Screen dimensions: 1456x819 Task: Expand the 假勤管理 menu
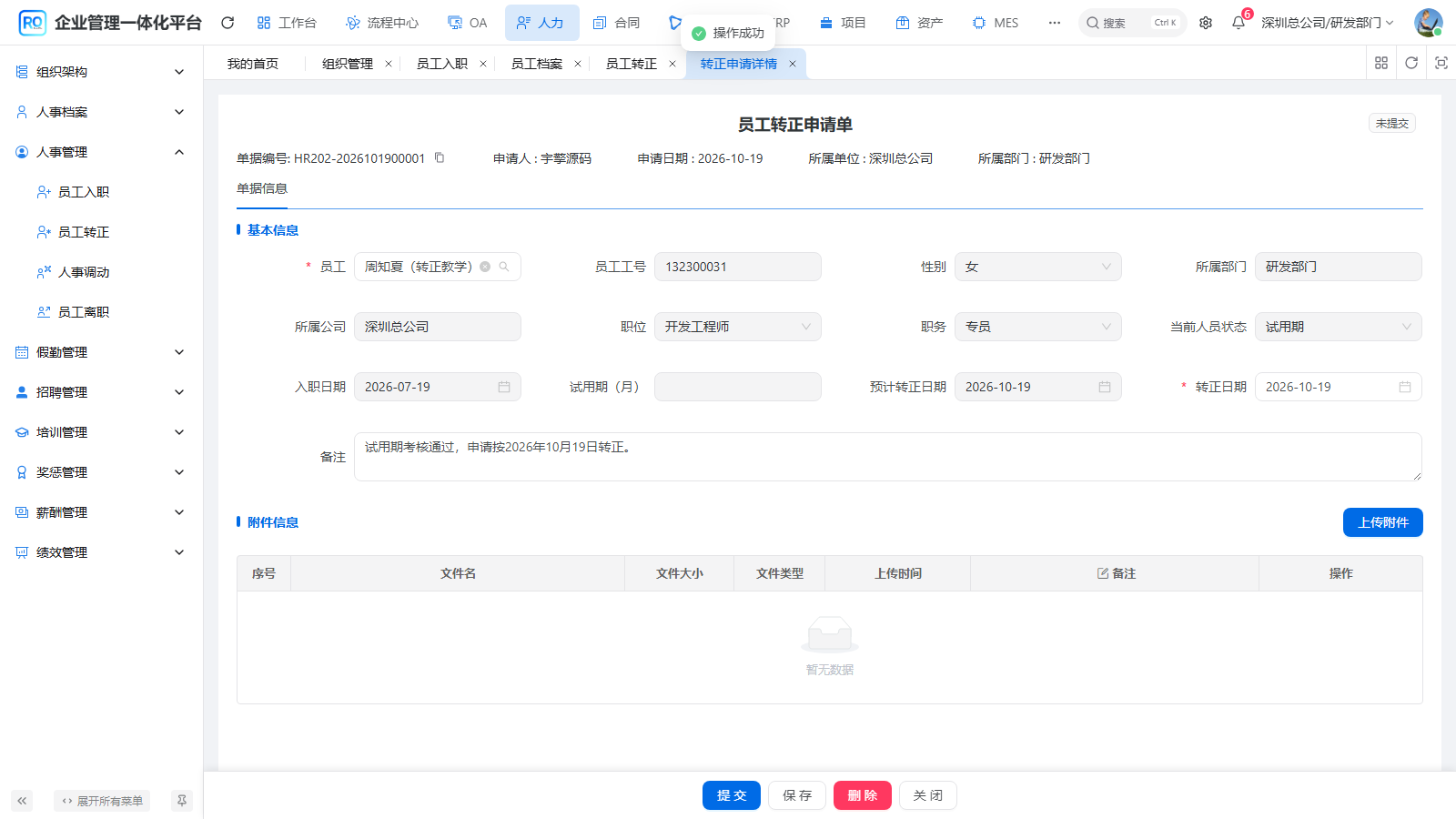click(101, 352)
